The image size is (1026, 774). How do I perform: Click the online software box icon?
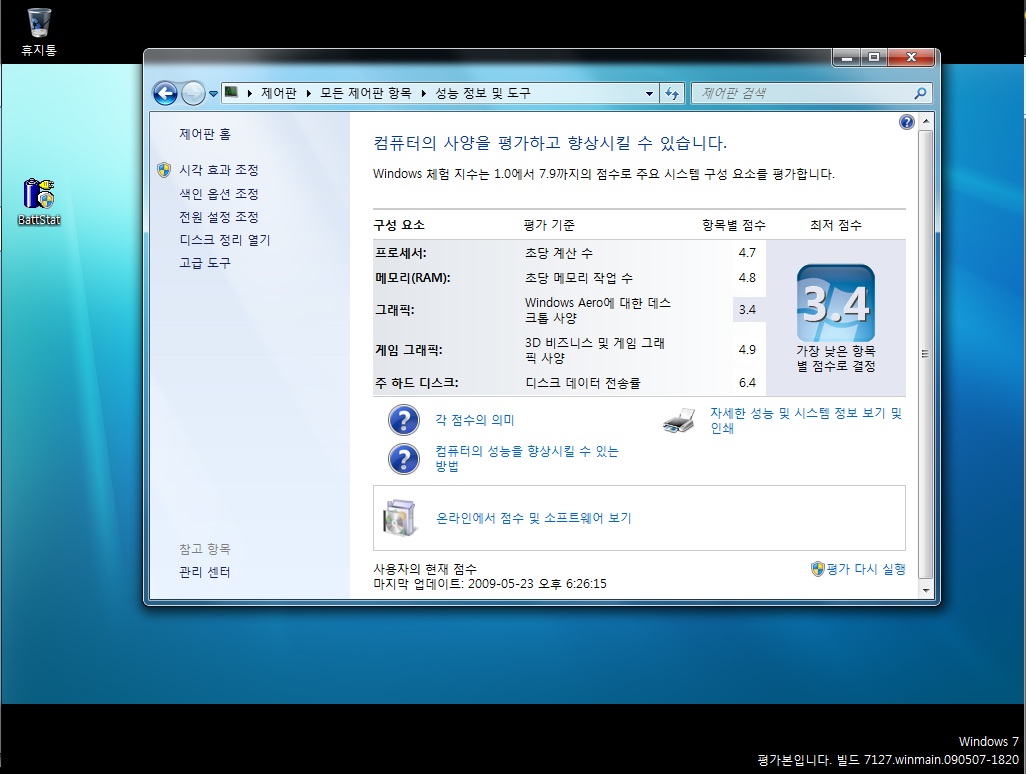point(400,518)
